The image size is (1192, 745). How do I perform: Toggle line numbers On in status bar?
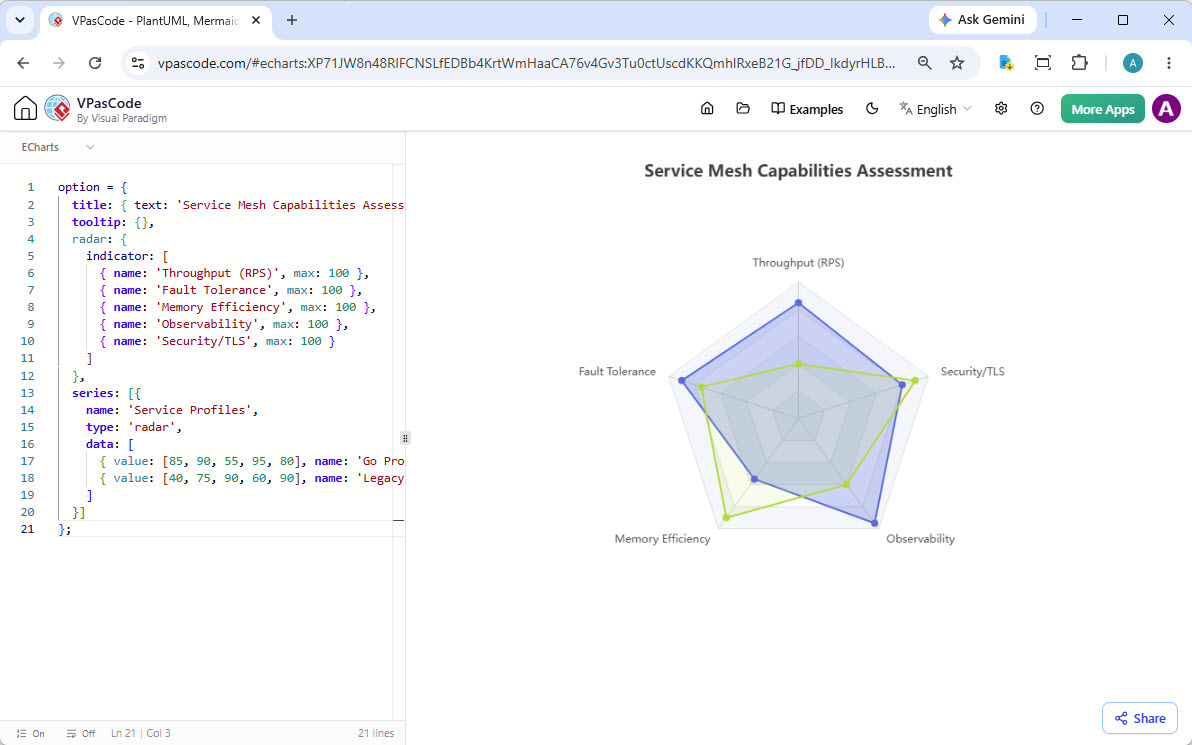[30, 734]
